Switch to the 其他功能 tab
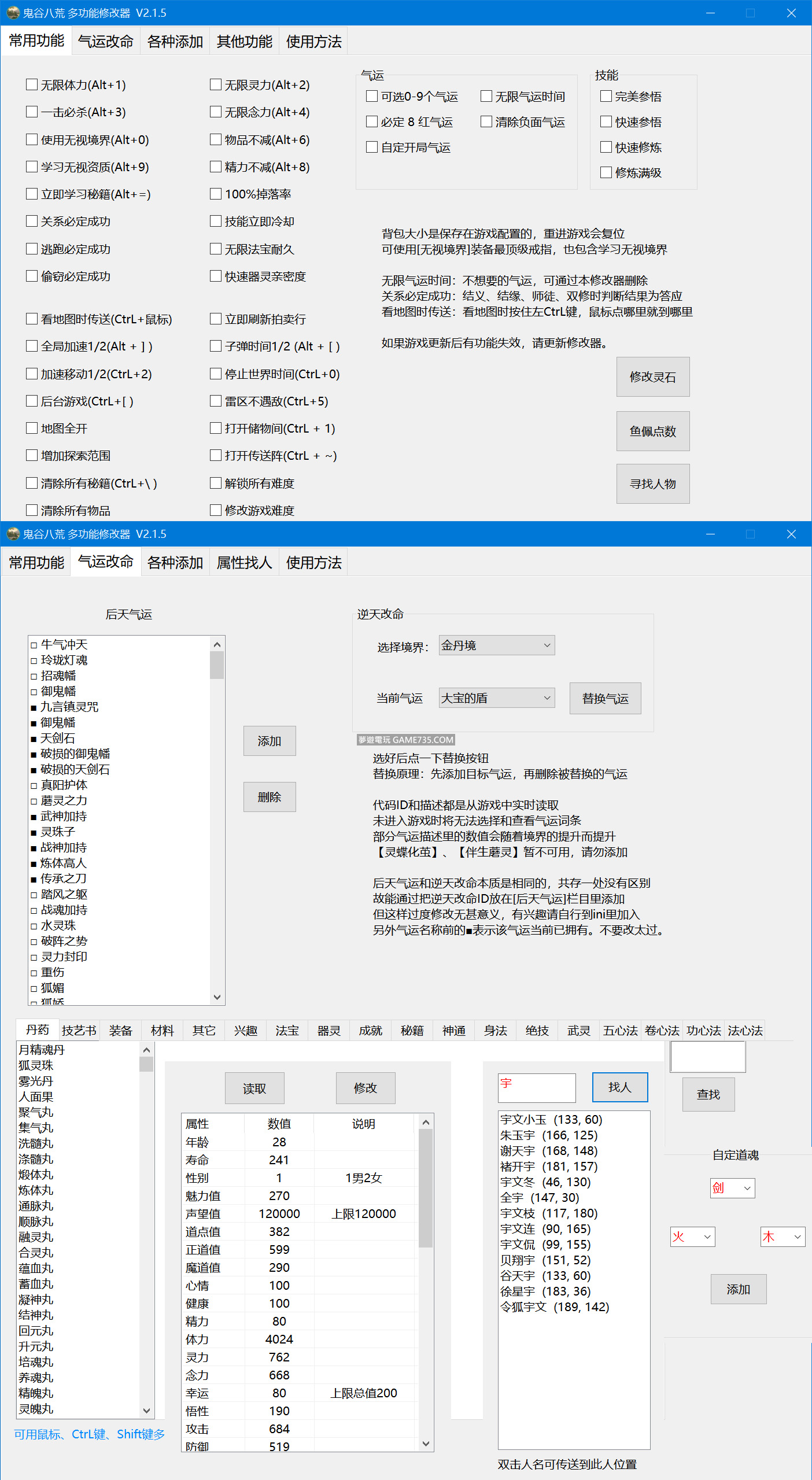 pyautogui.click(x=244, y=42)
